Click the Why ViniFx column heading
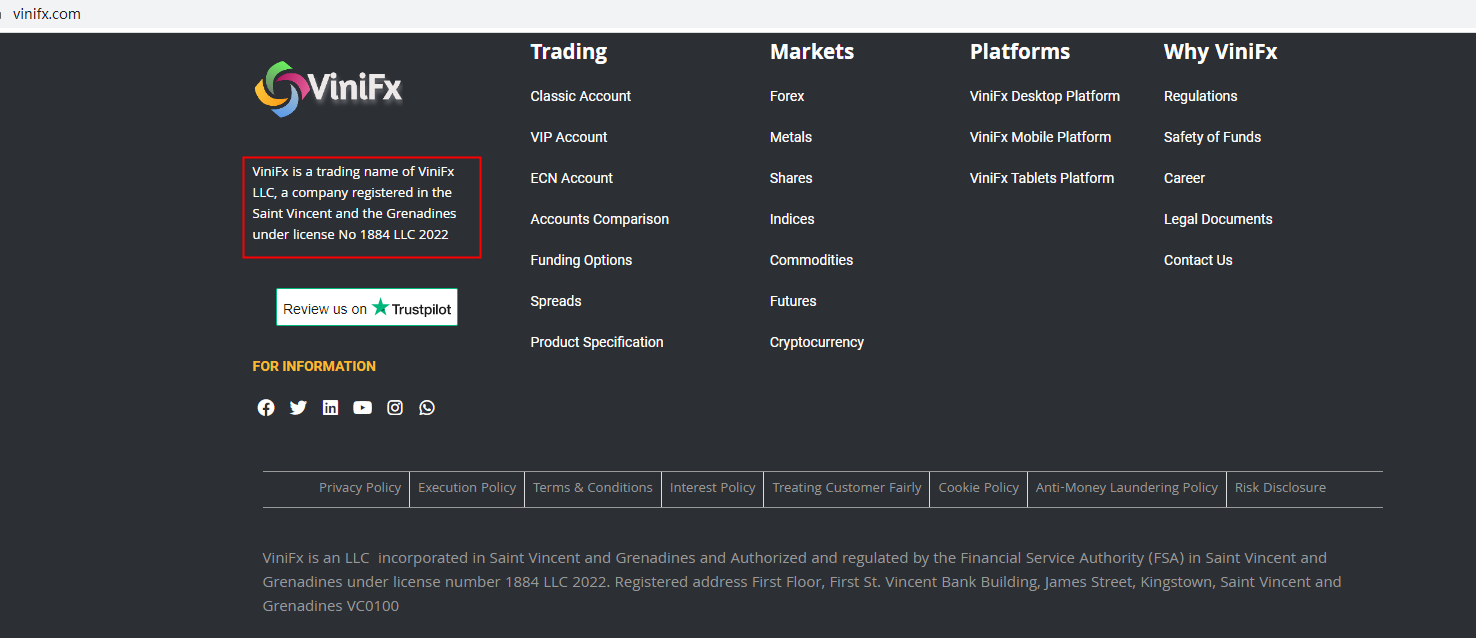This screenshot has height=638, width=1476. [1221, 52]
